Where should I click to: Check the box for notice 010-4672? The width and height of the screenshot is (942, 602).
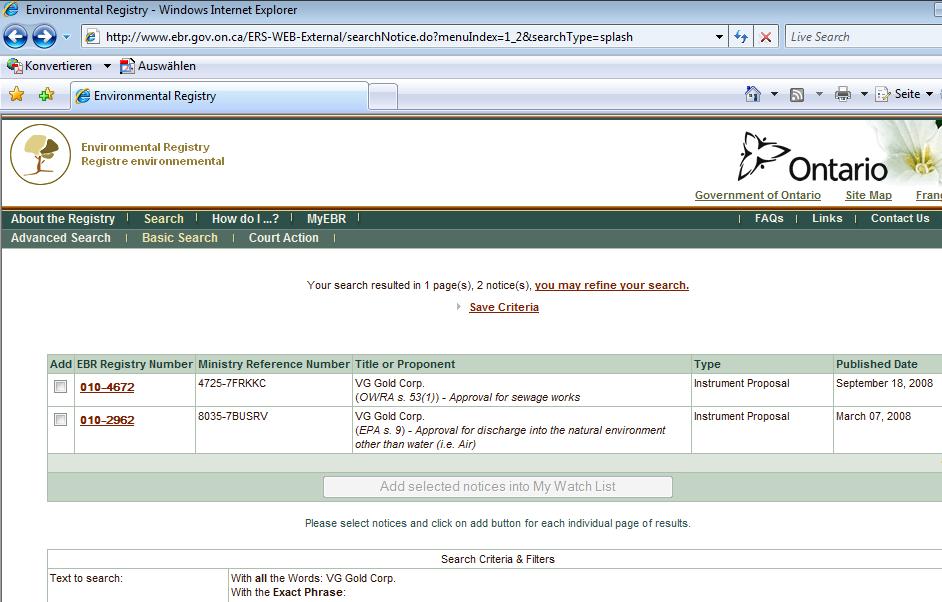coord(61,387)
